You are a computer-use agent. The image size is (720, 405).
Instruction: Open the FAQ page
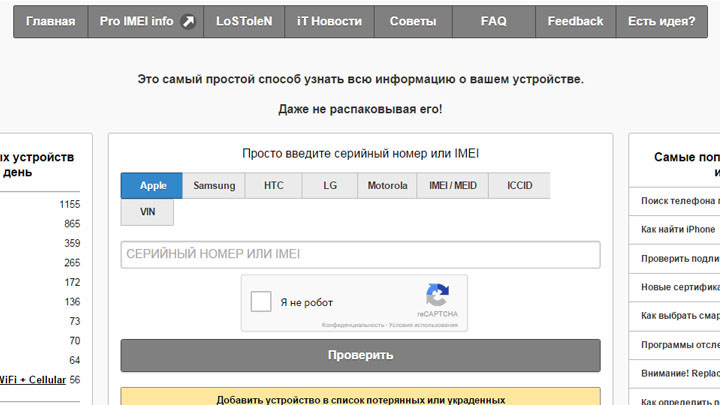(x=494, y=22)
